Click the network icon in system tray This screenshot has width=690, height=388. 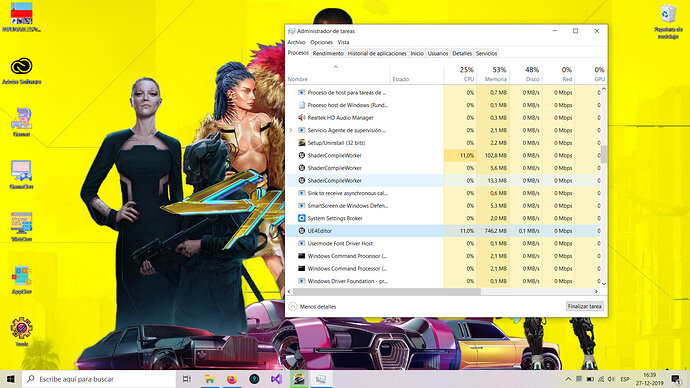[x=601, y=379]
